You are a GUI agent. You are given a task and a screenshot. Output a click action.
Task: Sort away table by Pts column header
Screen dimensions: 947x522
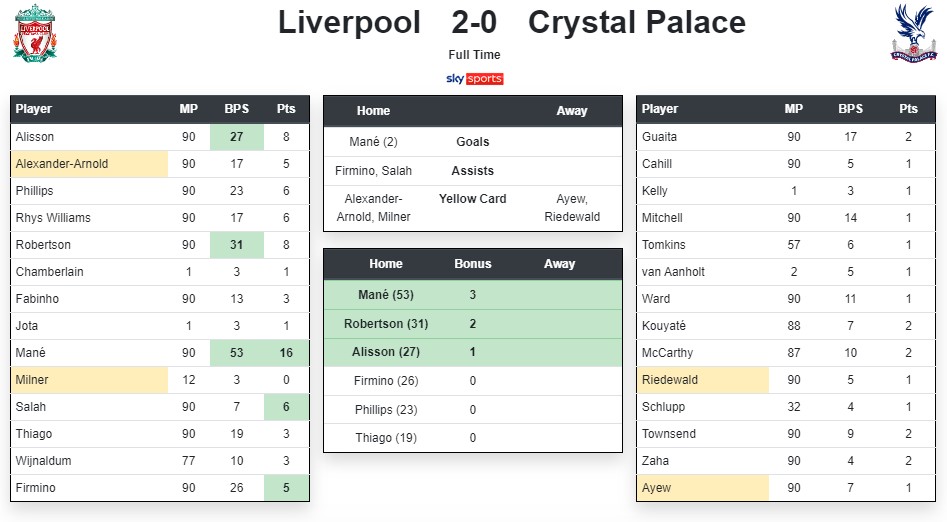[x=908, y=109]
